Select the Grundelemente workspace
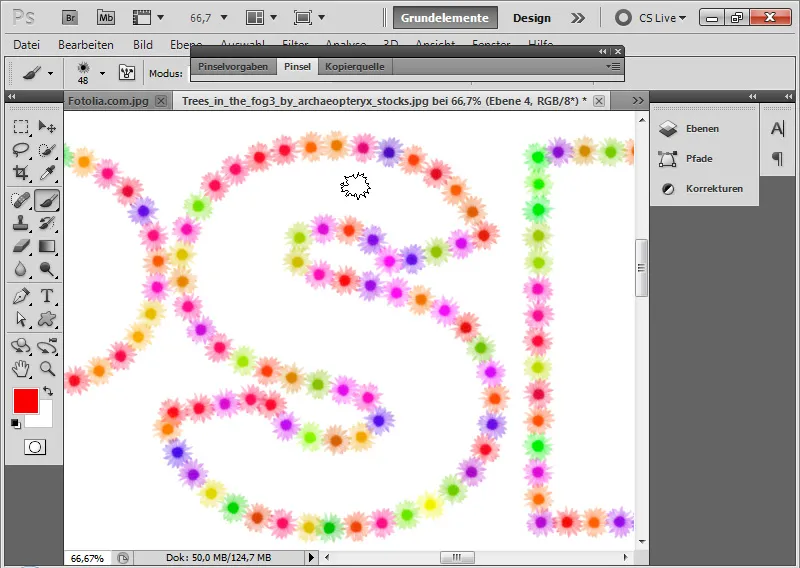800x568 pixels. point(444,18)
